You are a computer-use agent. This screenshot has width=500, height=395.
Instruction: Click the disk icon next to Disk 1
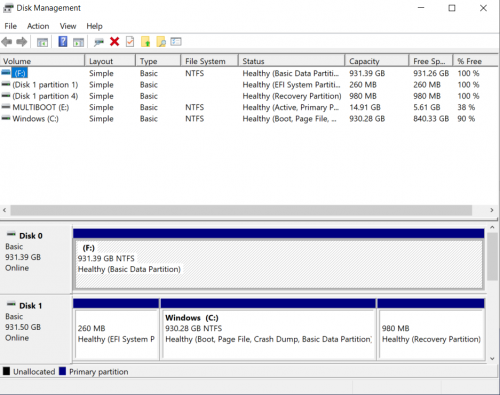point(11,304)
